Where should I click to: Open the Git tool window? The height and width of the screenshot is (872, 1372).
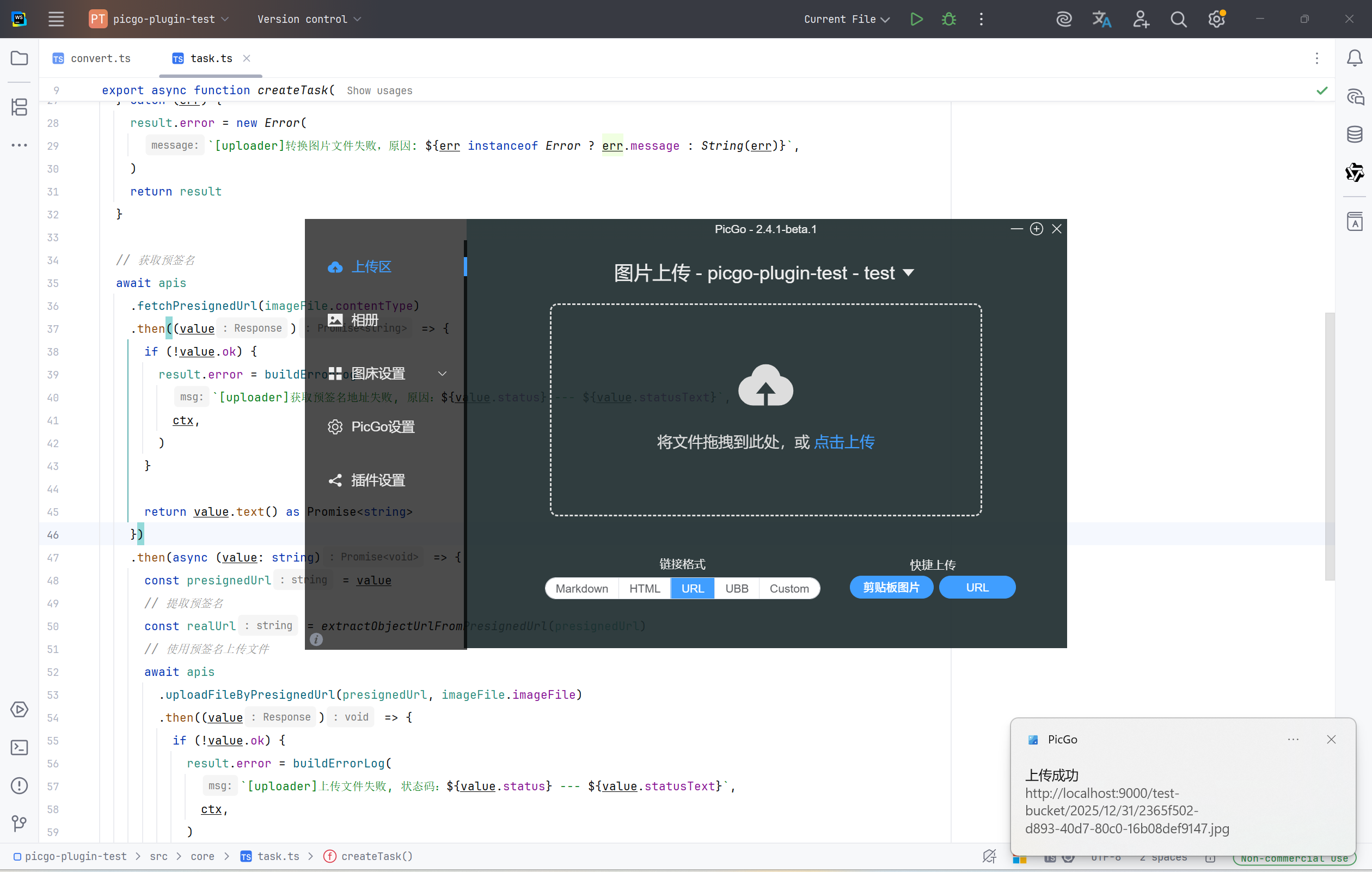tap(20, 823)
